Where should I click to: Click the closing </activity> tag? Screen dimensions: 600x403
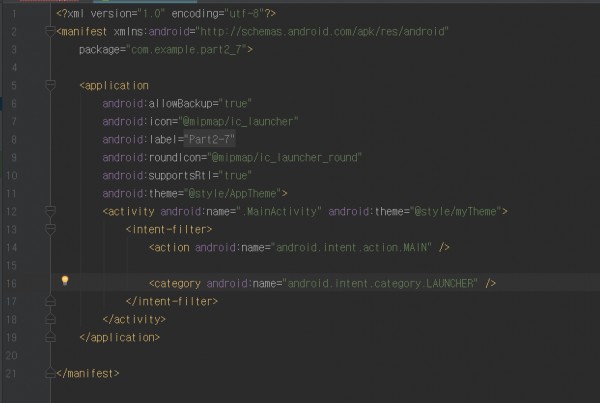point(134,320)
